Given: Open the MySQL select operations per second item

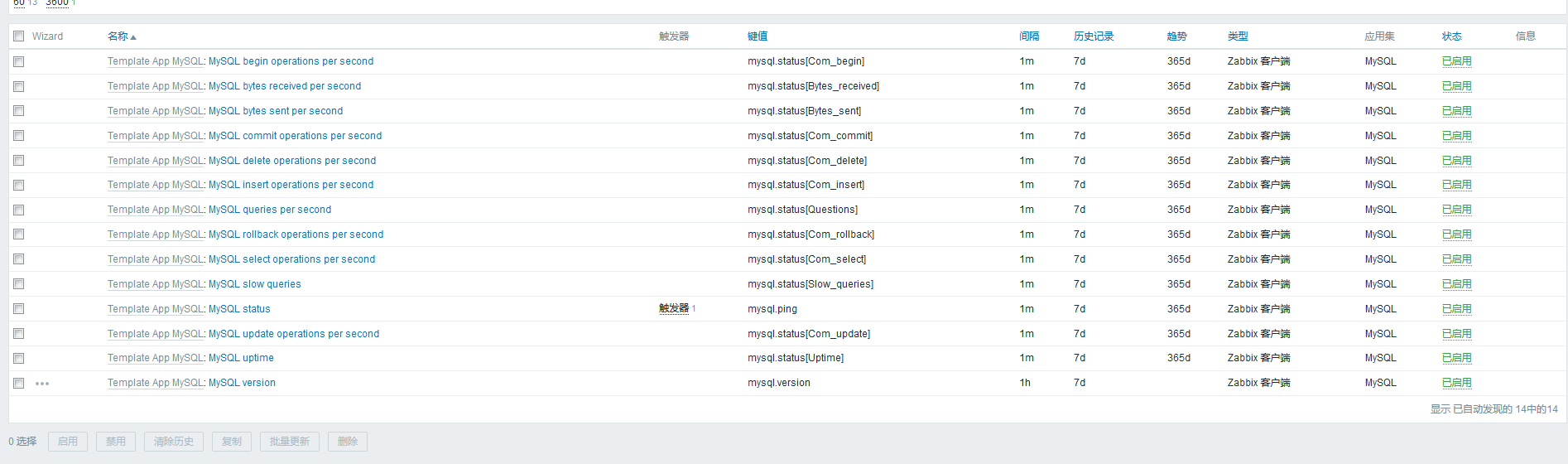Looking at the screenshot, I should coord(291,259).
